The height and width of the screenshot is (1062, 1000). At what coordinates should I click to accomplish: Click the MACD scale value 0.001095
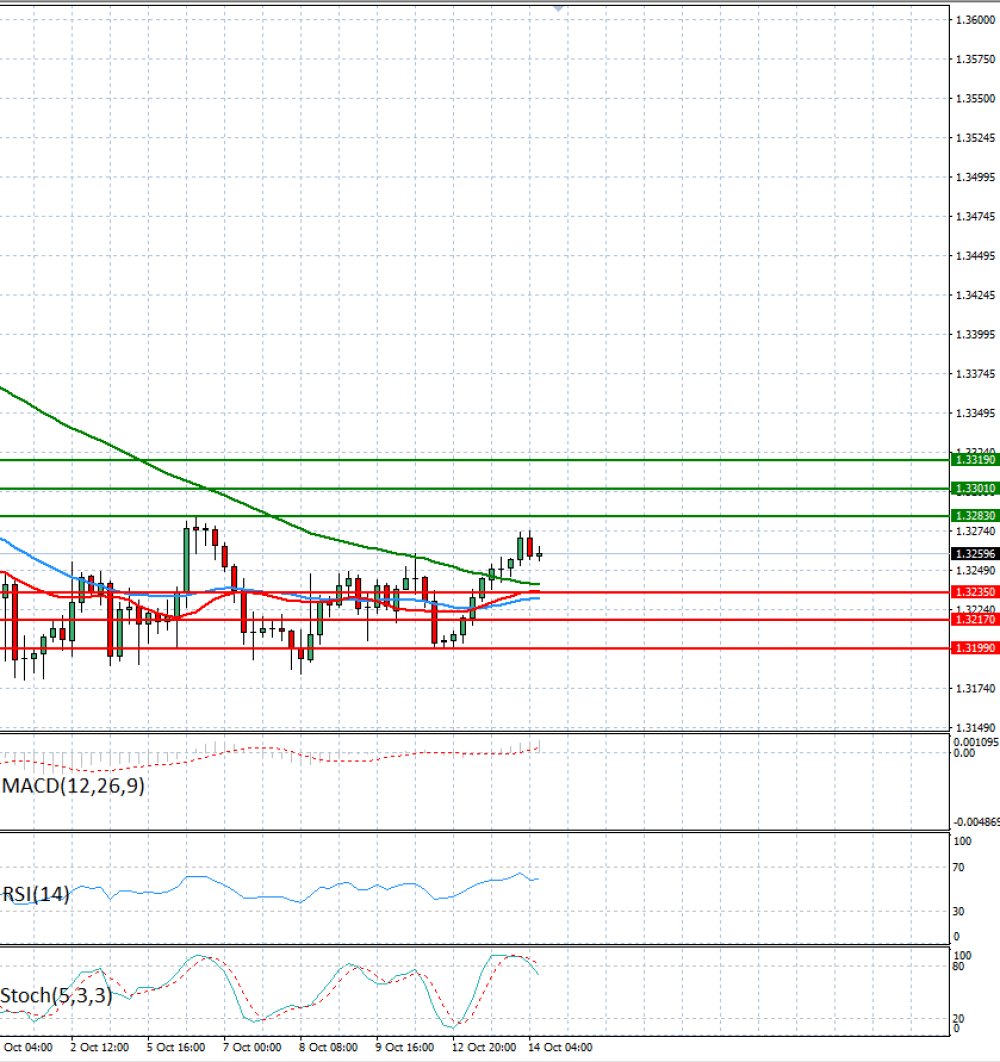pyautogui.click(x=976, y=742)
